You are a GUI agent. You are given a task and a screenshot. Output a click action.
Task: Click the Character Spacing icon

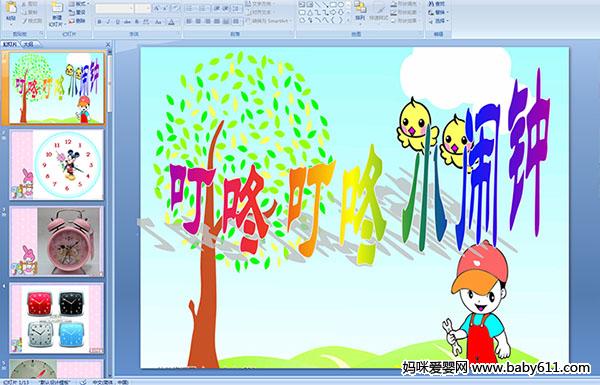pyautogui.click(x=146, y=22)
